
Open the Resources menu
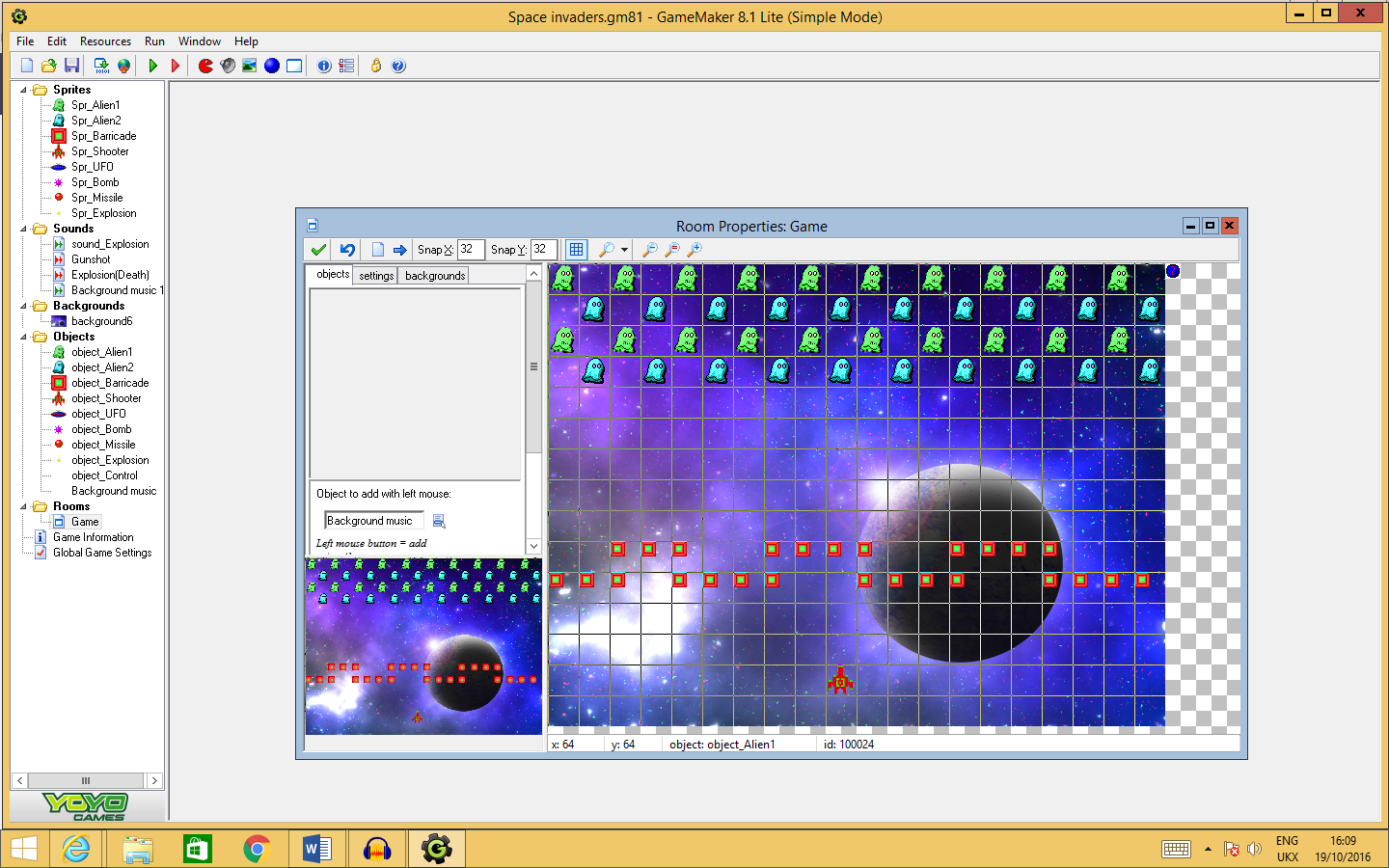[x=105, y=41]
